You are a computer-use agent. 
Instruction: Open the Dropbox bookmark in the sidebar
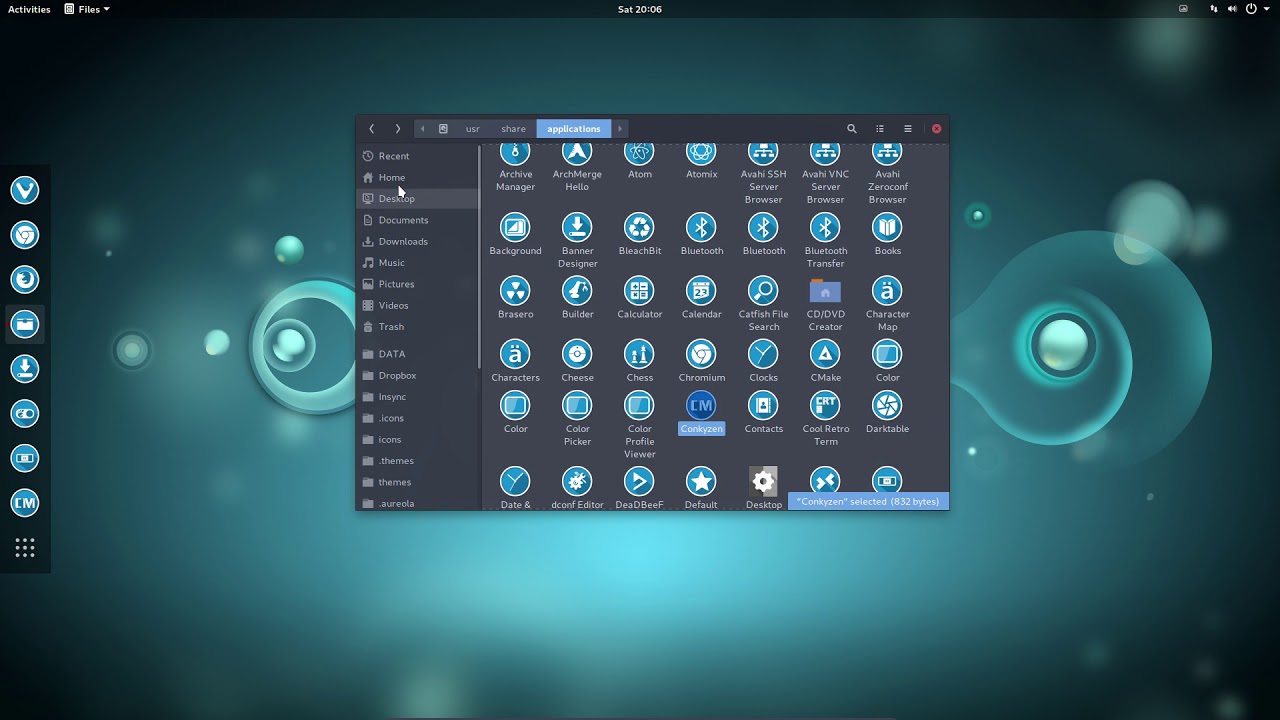[418, 376]
